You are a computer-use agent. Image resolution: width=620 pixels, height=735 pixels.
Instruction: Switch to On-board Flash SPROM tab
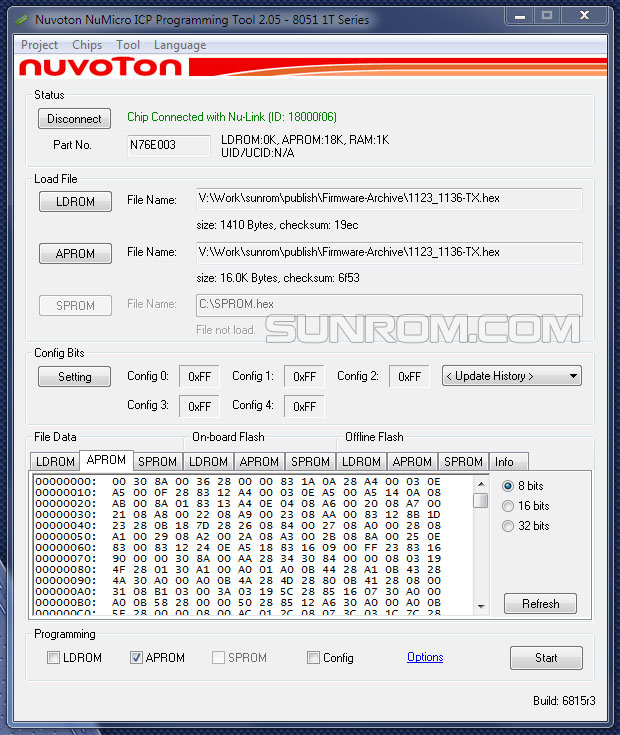click(310, 462)
